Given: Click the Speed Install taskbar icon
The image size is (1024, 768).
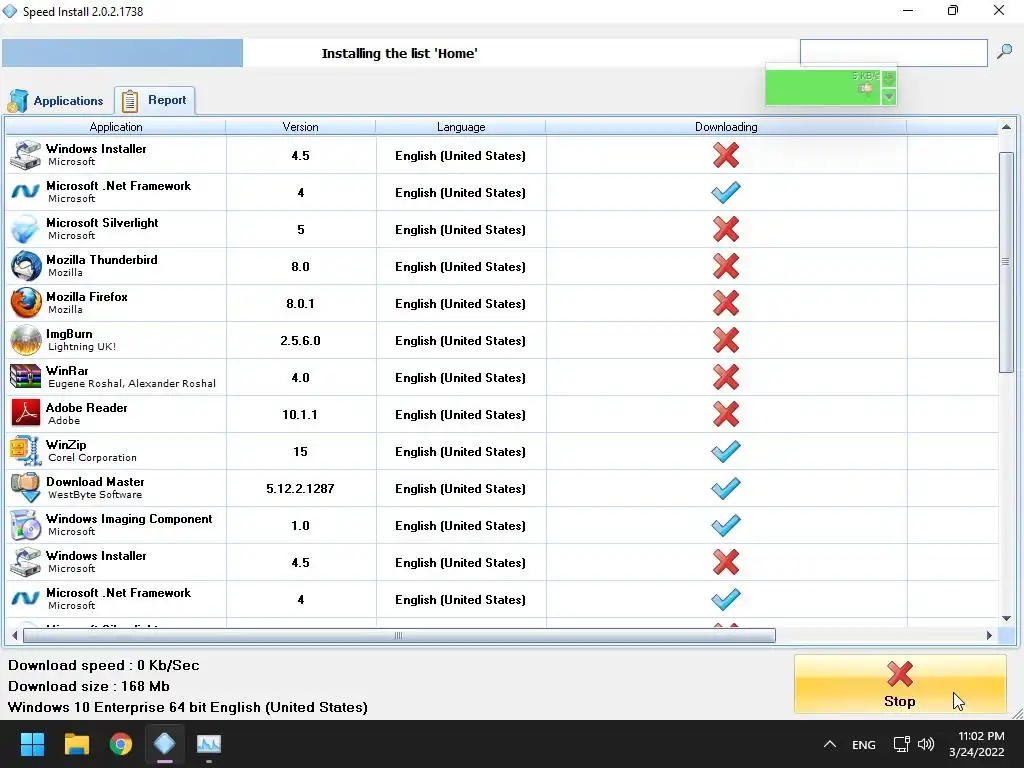Looking at the screenshot, I should (165, 744).
